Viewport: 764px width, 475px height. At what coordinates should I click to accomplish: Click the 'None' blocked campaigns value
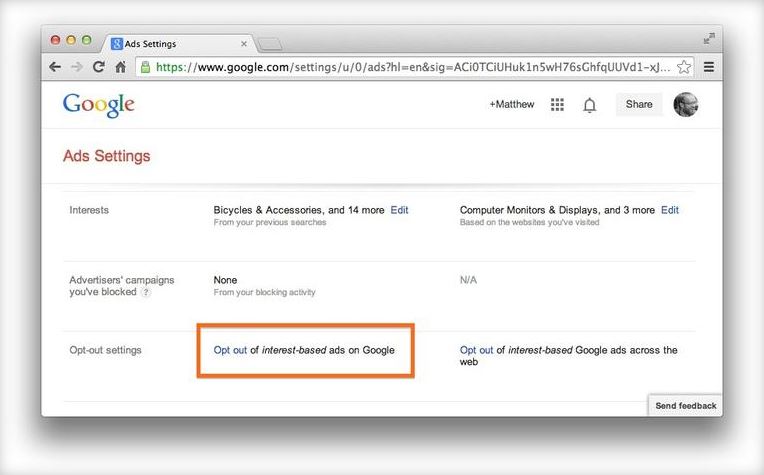point(225,280)
